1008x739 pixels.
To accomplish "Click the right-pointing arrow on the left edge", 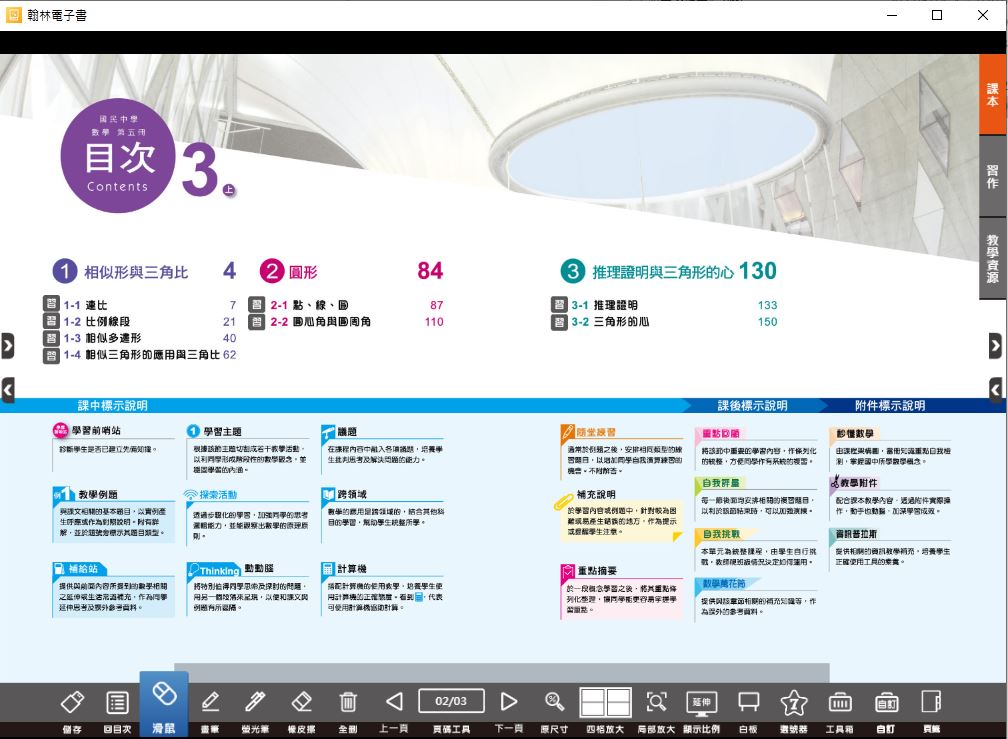I will pos(7,346).
